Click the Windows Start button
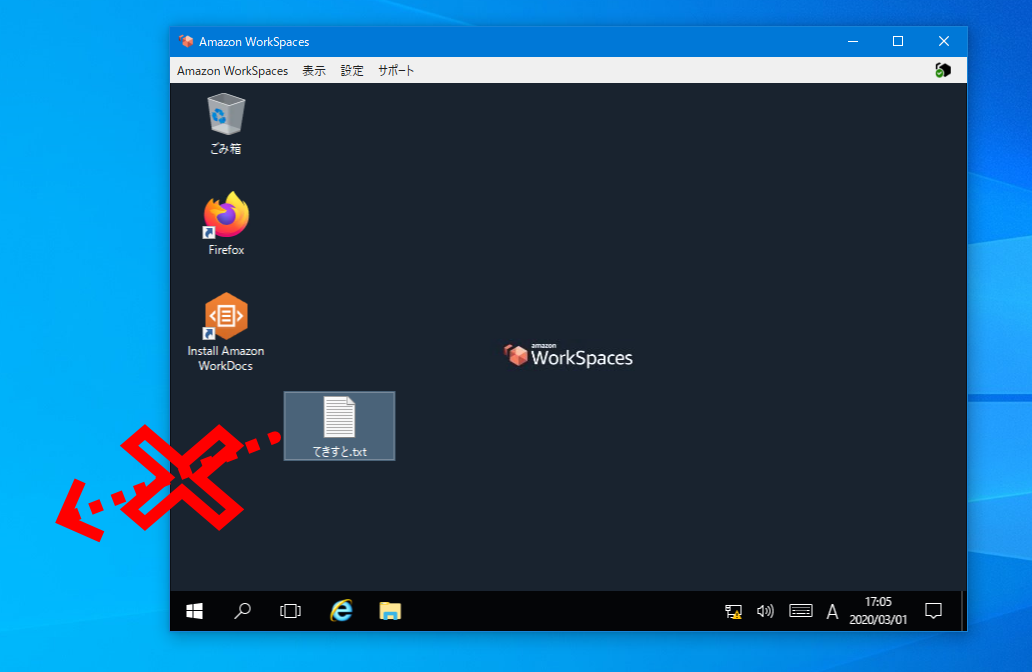 coord(194,610)
